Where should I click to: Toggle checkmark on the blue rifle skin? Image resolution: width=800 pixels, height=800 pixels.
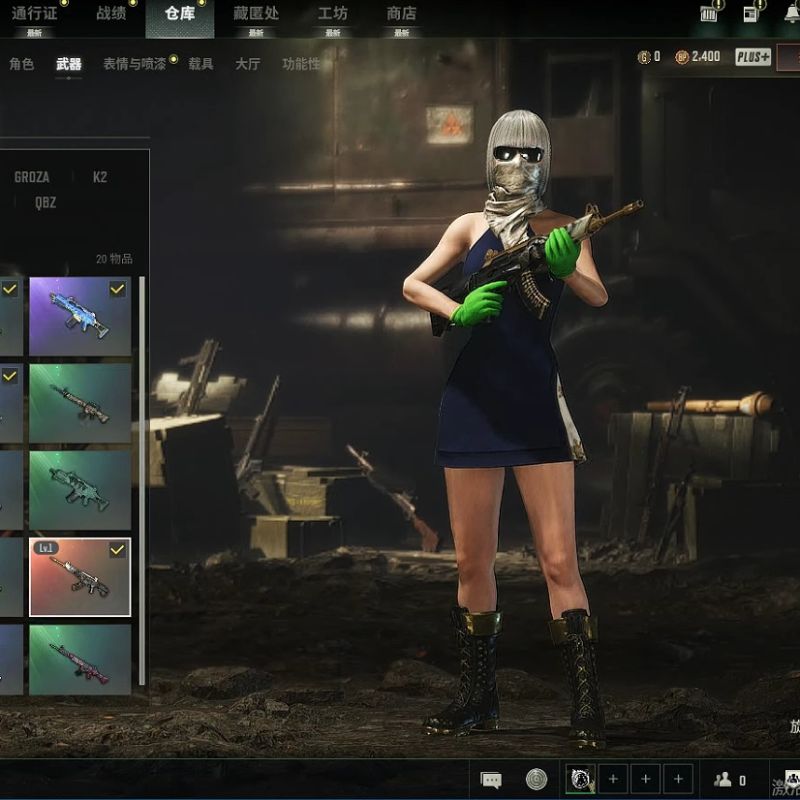(118, 289)
